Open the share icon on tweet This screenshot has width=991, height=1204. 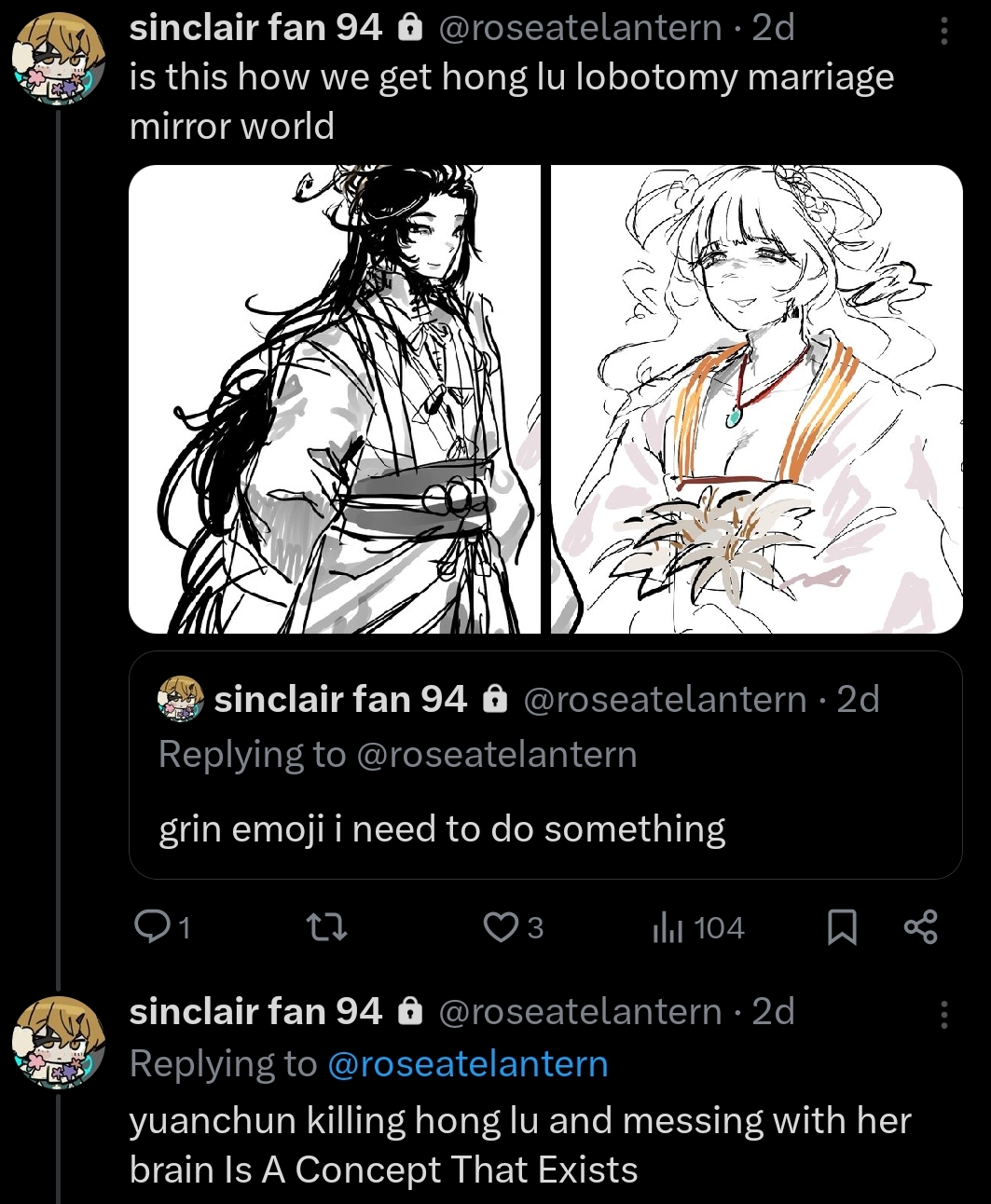point(921,926)
